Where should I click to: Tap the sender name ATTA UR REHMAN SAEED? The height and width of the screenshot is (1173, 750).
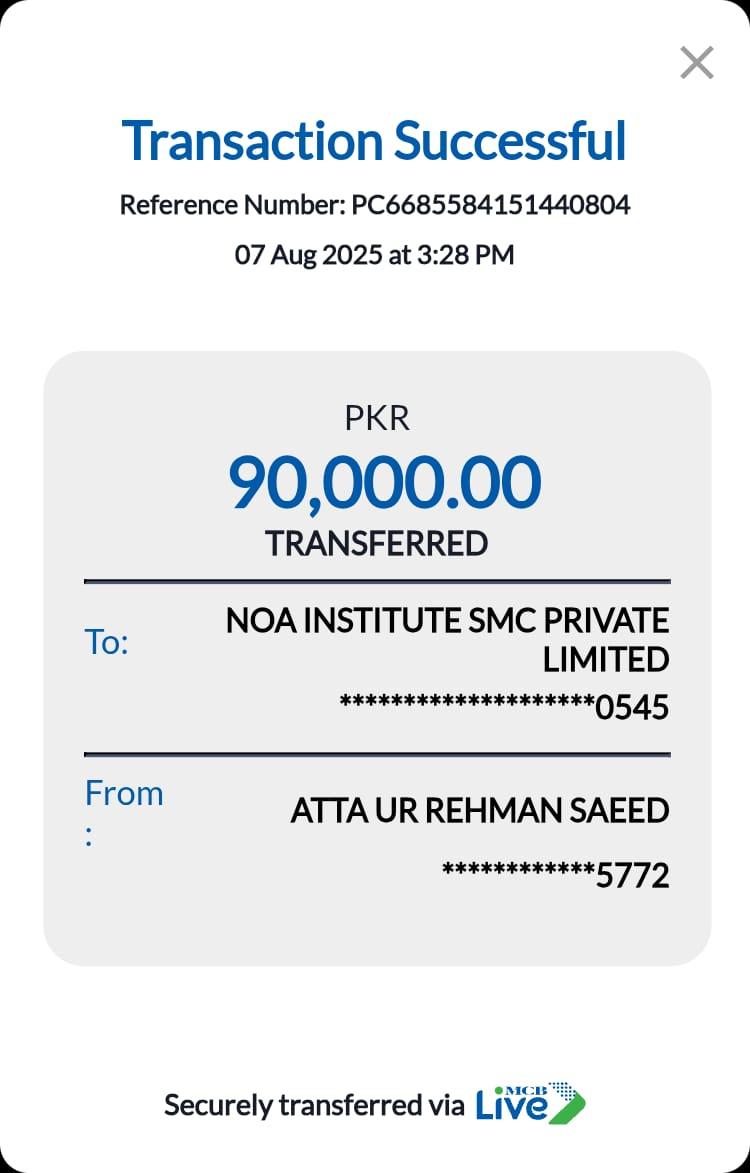479,810
